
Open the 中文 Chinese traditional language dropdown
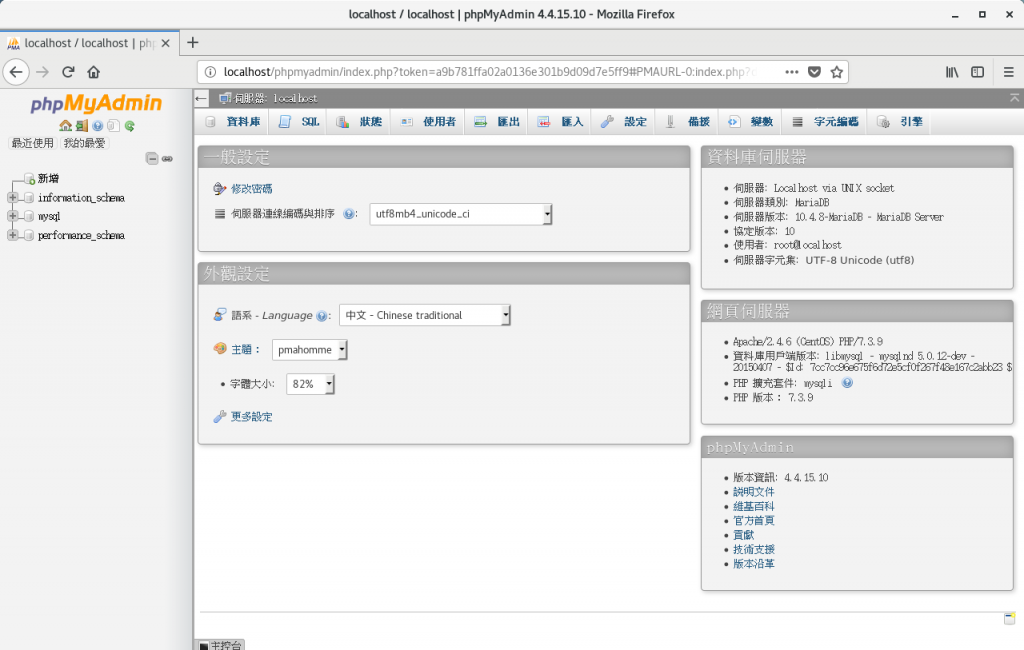tap(424, 316)
